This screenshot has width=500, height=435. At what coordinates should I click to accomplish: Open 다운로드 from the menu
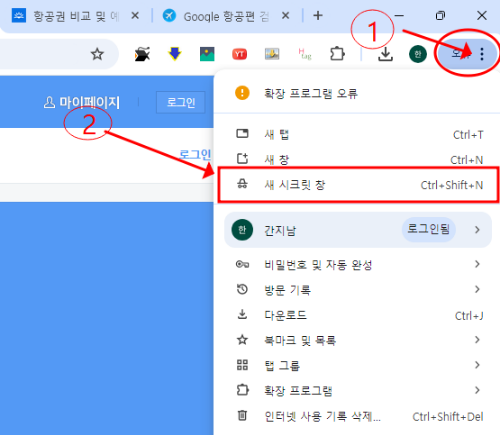358,315
